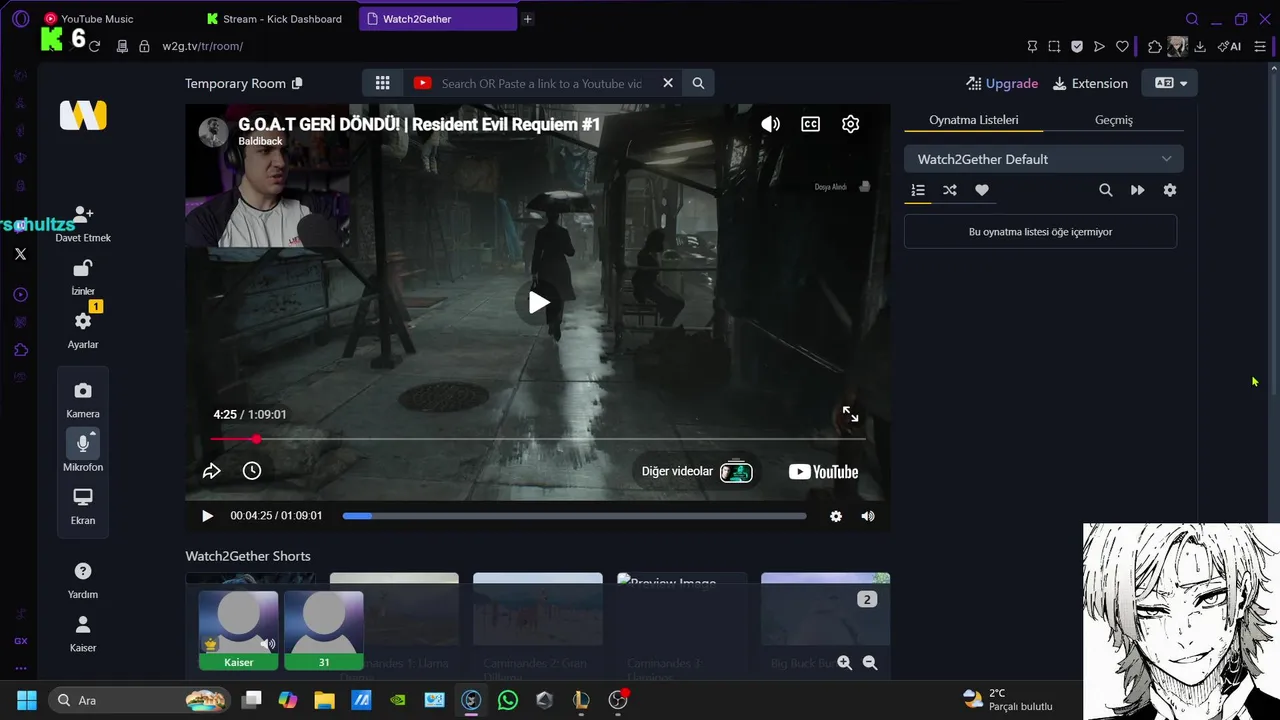Open WhatsApp from the taskbar
The image size is (1280, 720).
pos(508,700)
